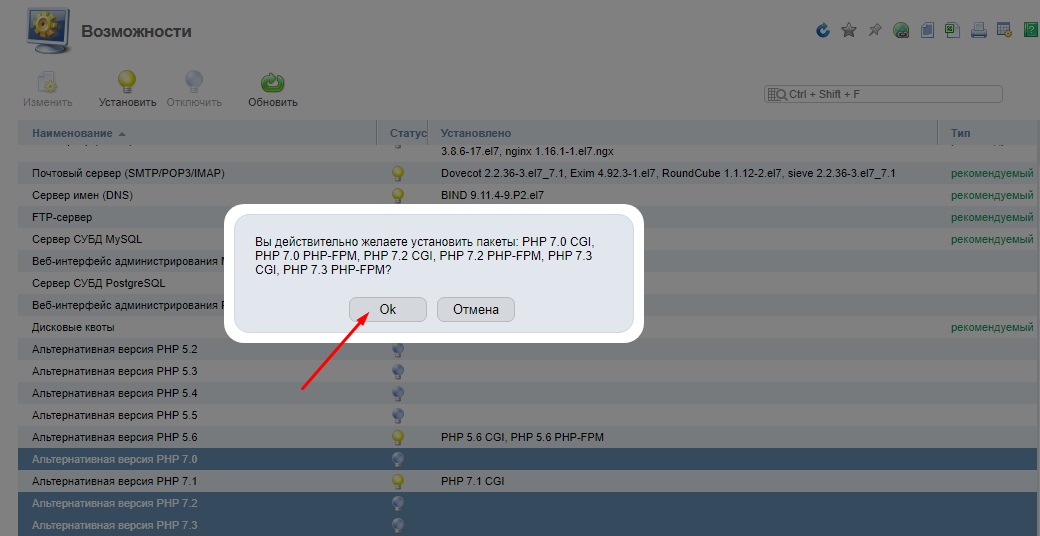Pin the tab using pushpin icon

click(875, 30)
